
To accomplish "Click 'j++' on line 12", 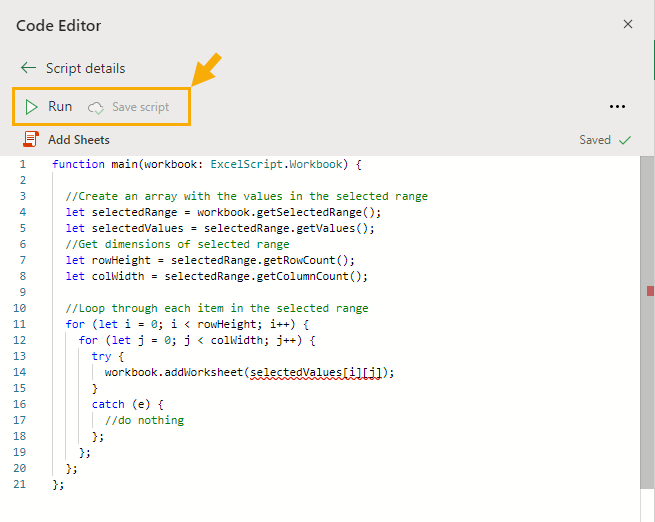I will coord(286,340).
